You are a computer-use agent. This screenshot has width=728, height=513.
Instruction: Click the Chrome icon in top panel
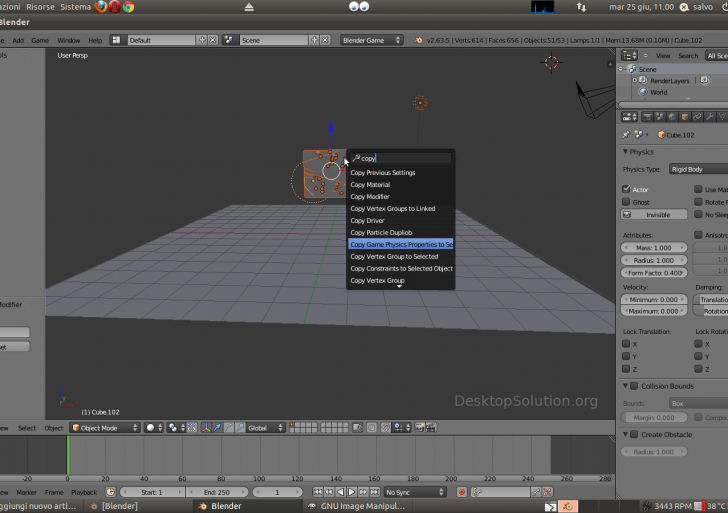click(x=129, y=6)
